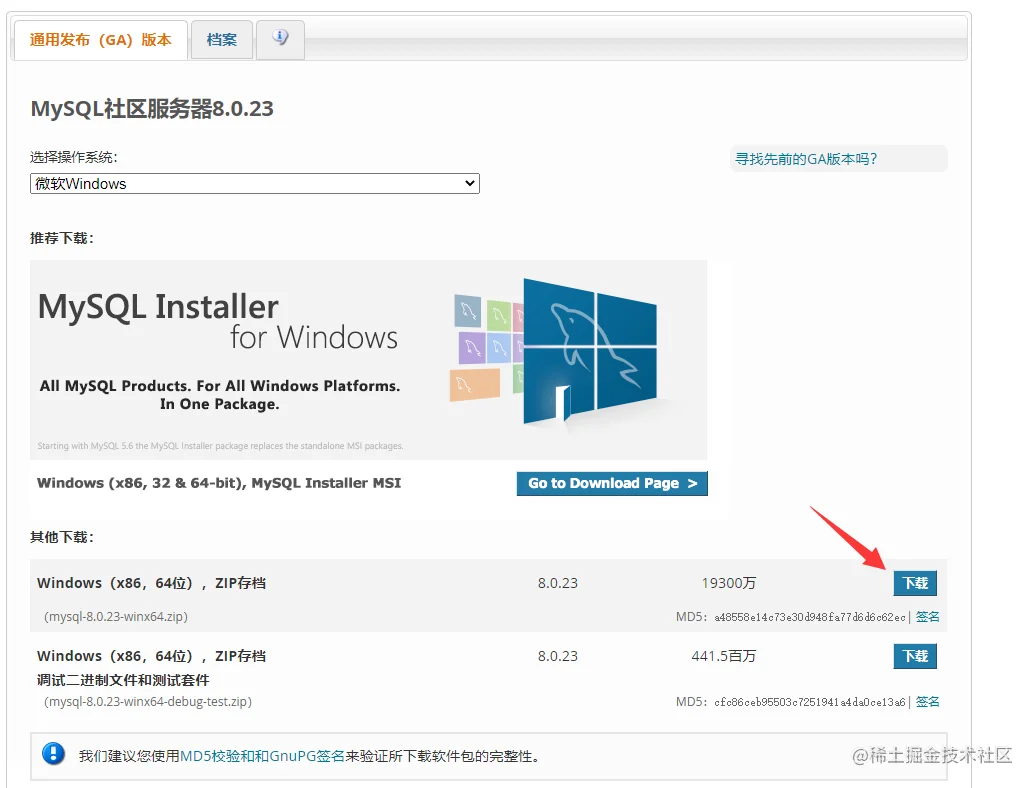The image size is (1035, 788).
Task: Click 调试二进制文件和测试套件 row text
Action: point(123,680)
